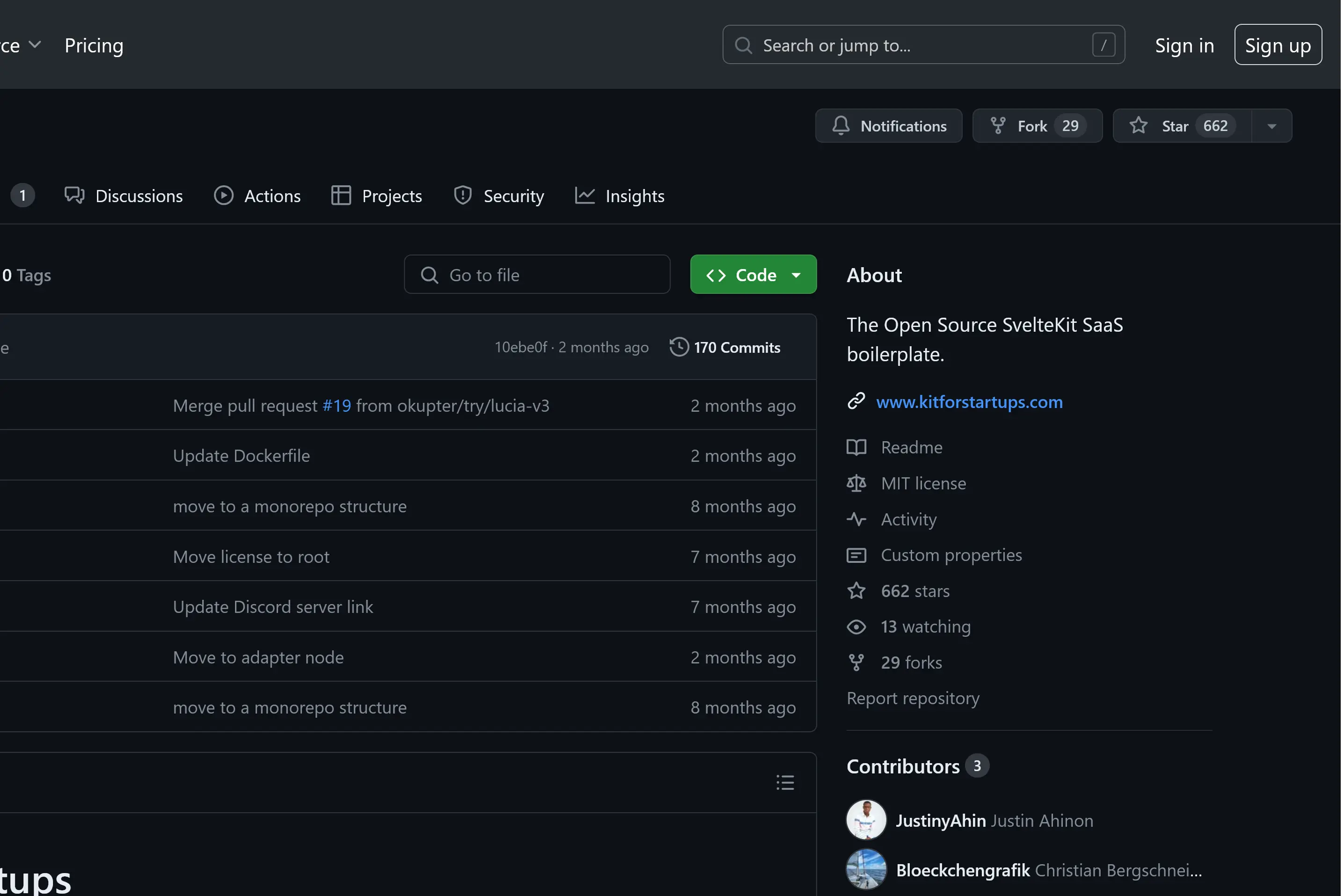This screenshot has height=896, width=1344.
Task: Click the Go to file field
Action: [x=537, y=275]
